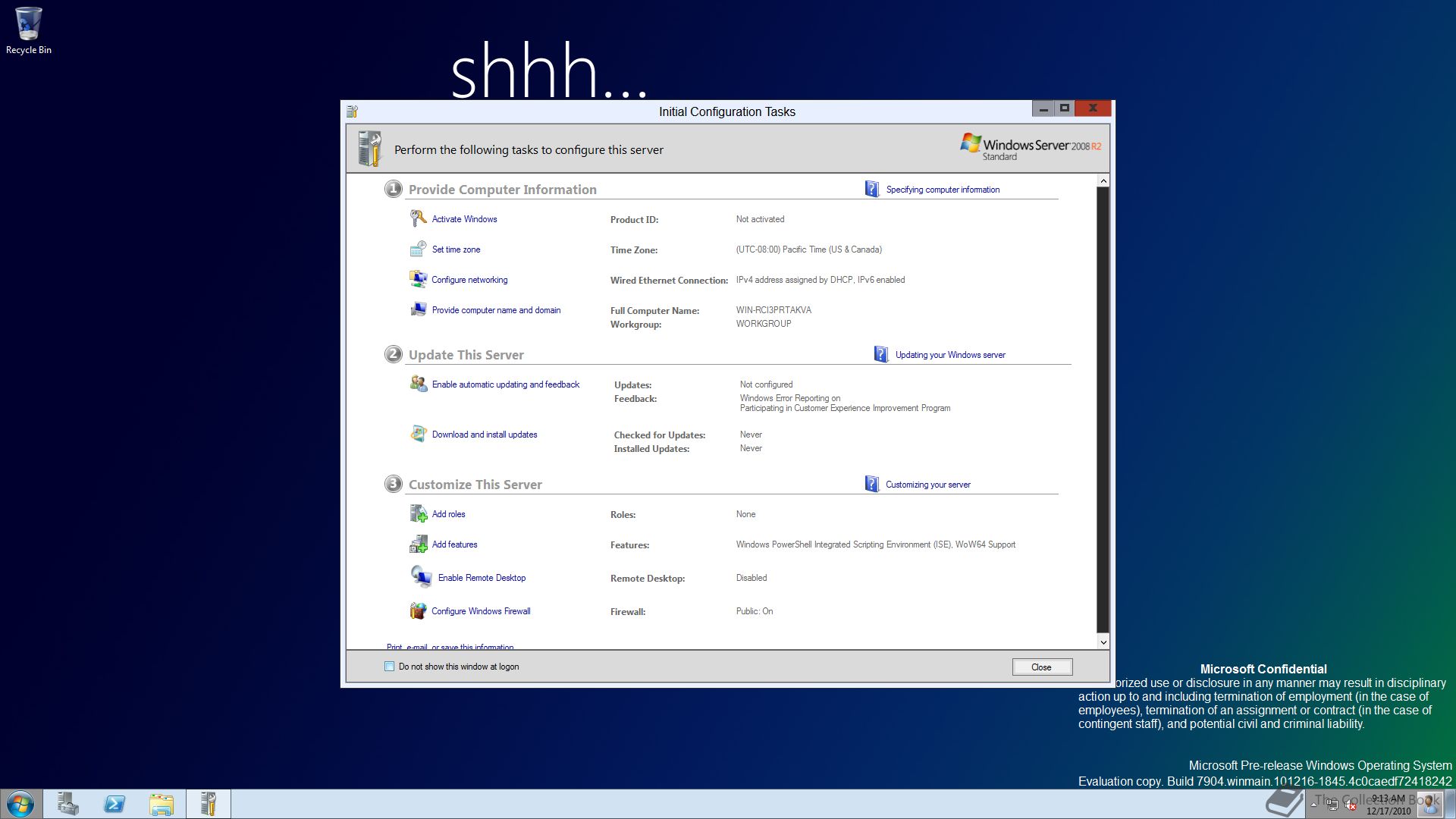The width and height of the screenshot is (1456, 819).
Task: Open Set time zone link
Action: (456, 249)
